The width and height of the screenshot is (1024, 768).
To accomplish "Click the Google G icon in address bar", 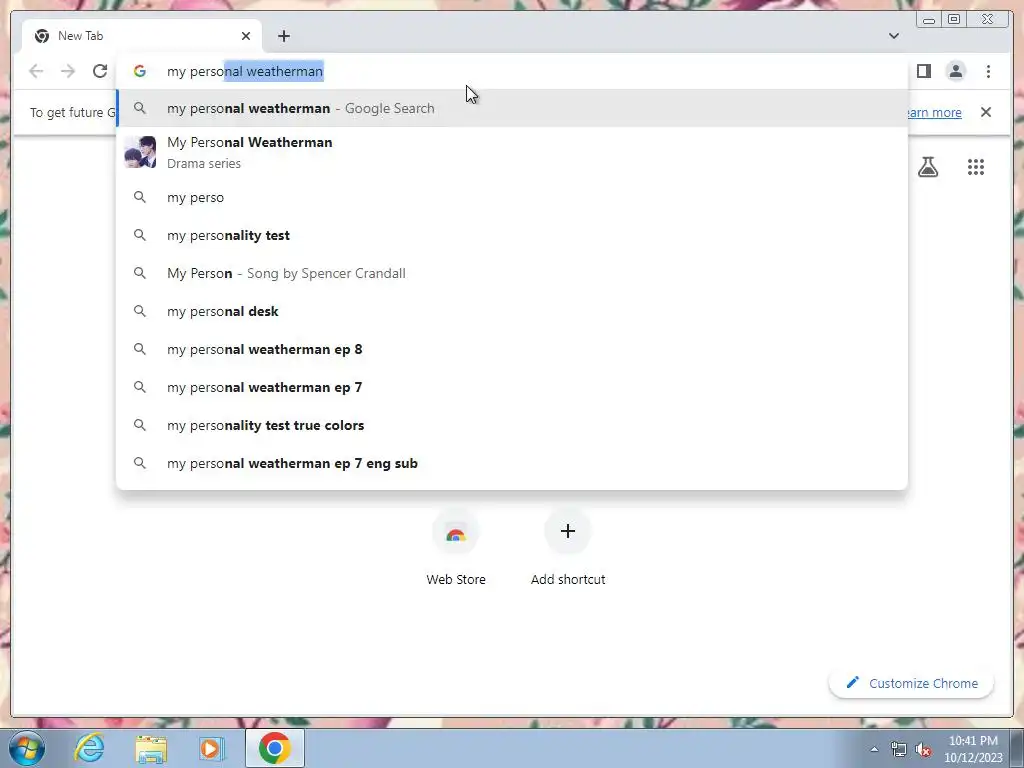I will 140,71.
